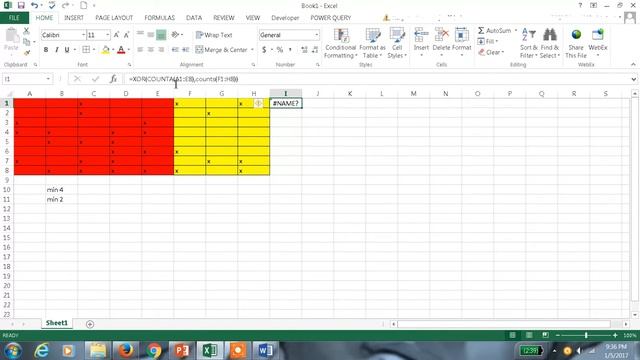Toggle align text left
The width and height of the screenshot is (640, 360).
(x=140, y=50)
